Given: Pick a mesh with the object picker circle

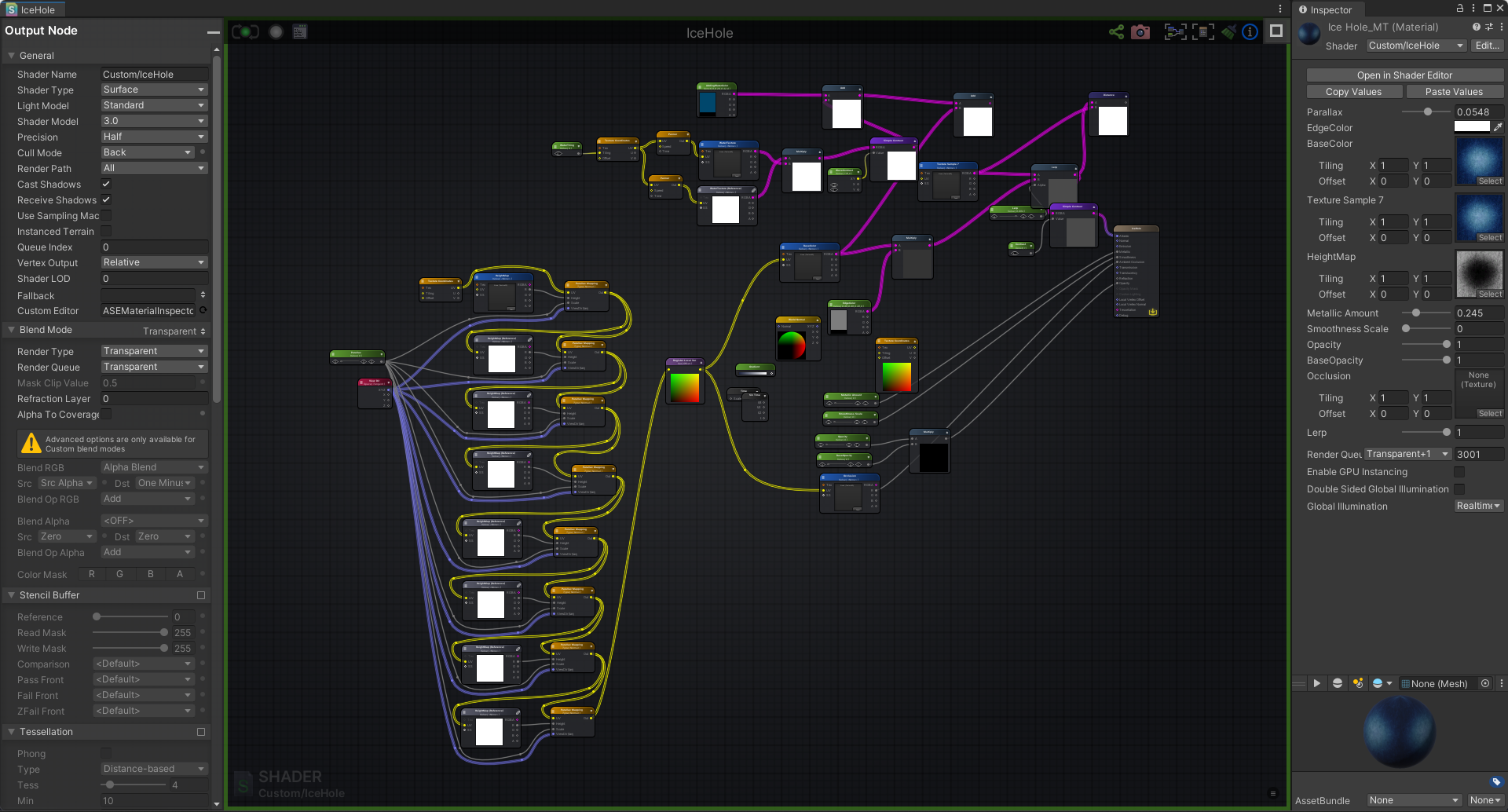Looking at the screenshot, I should 1485,683.
